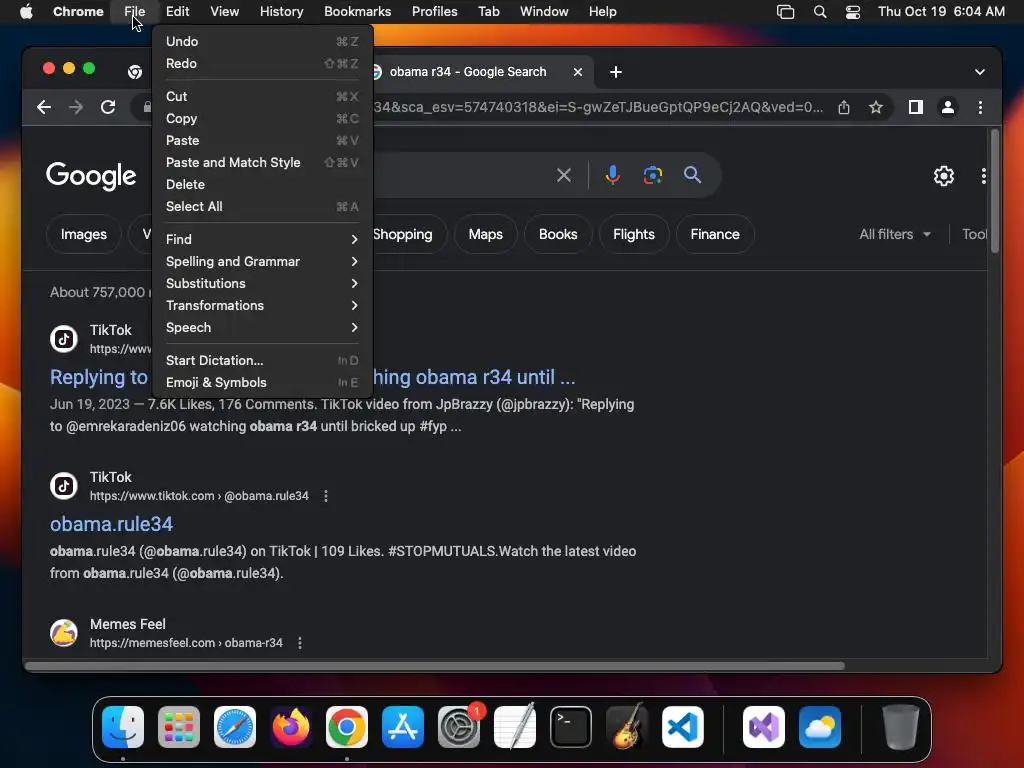Open Launchpad from the Dock

(x=178, y=727)
